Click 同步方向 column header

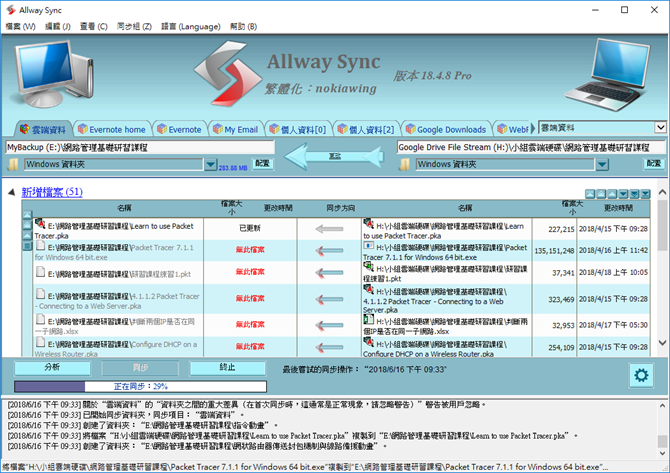click(341, 208)
